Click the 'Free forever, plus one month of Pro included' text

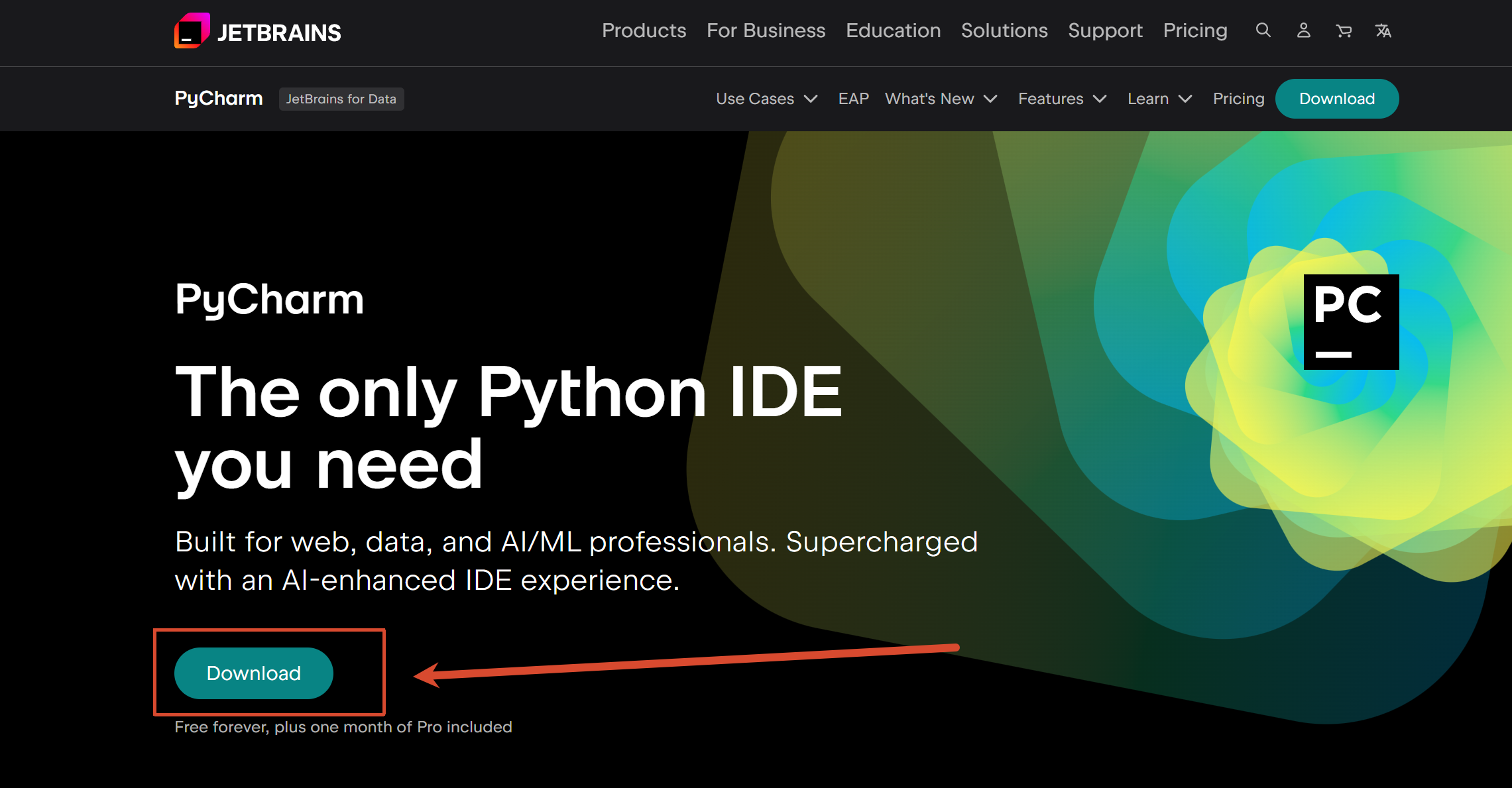click(343, 727)
